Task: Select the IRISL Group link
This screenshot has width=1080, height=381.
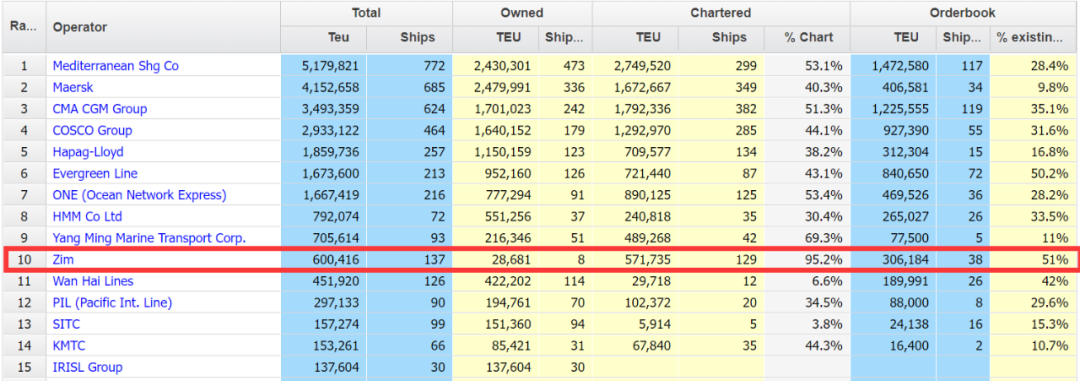Action: click(87, 367)
